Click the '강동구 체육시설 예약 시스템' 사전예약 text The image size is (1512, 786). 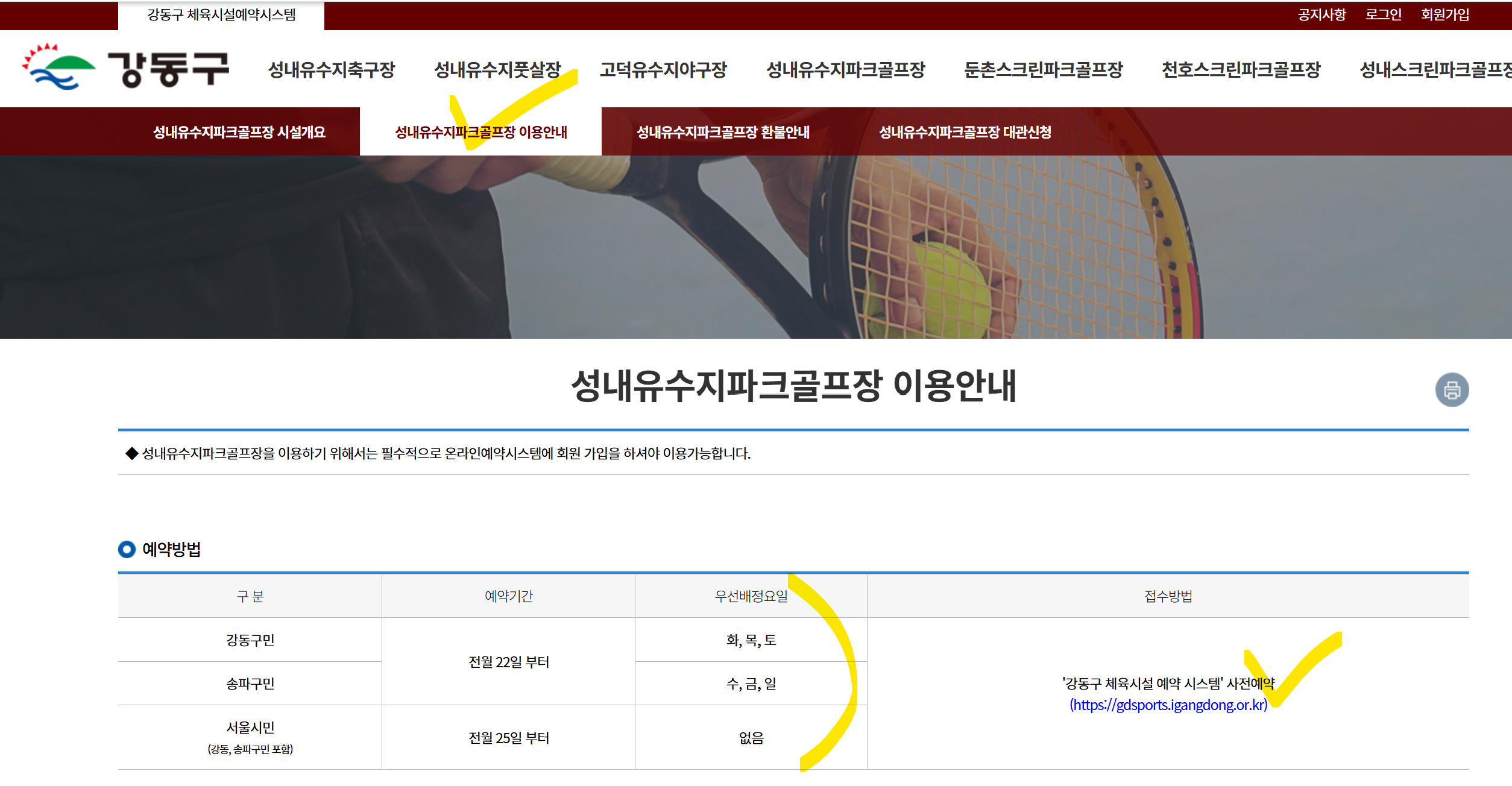1168,683
